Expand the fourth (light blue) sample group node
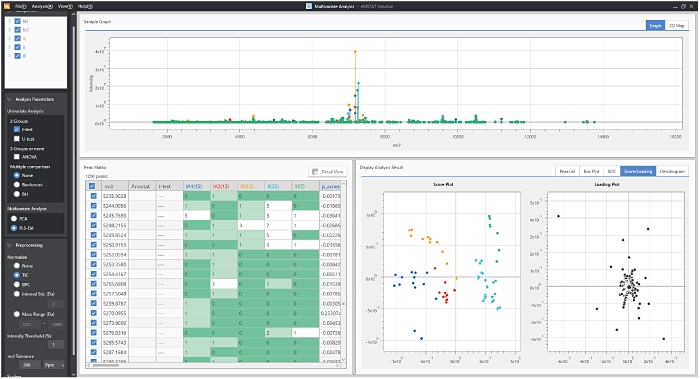This screenshot has height=379, width=700. click(x=9, y=47)
